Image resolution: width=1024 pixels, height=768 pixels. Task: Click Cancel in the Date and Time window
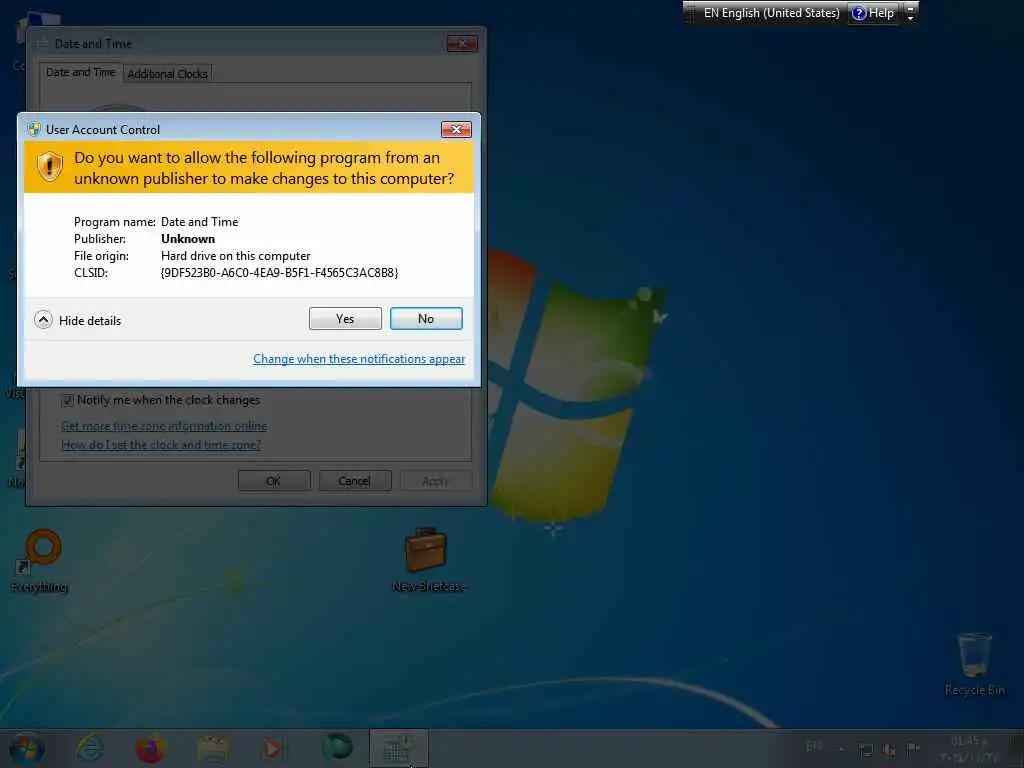click(355, 481)
